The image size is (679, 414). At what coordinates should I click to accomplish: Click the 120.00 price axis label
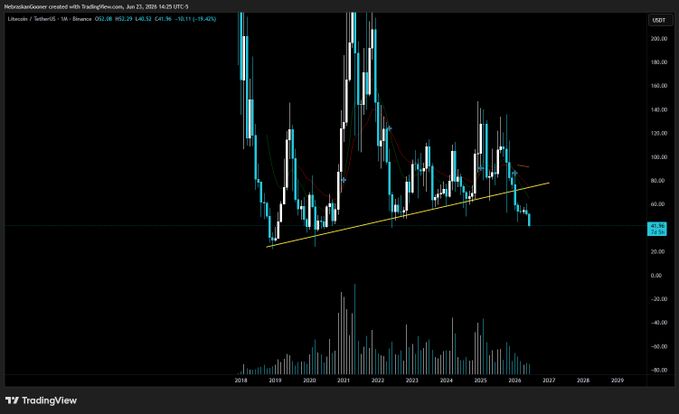click(659, 133)
